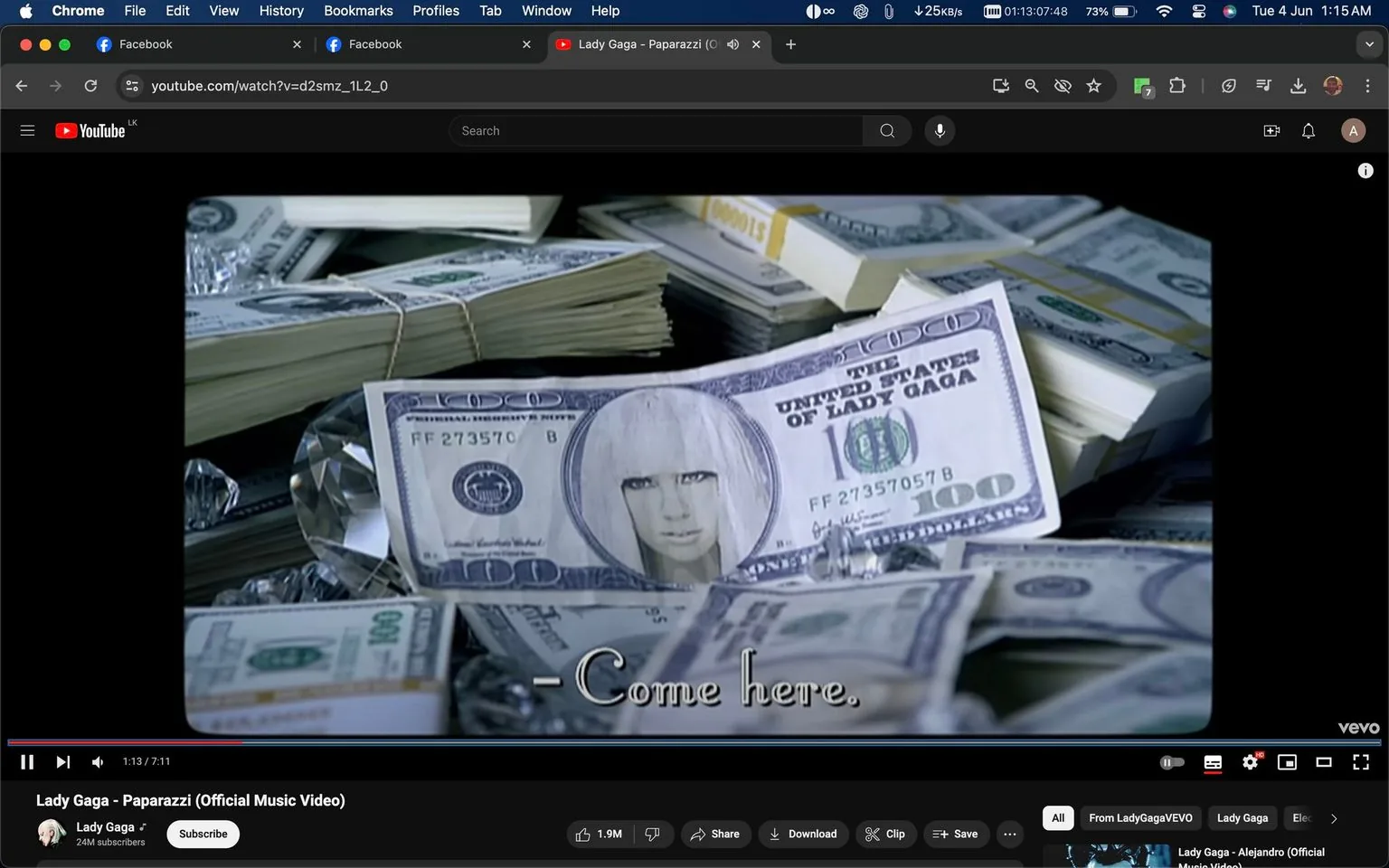The image size is (1389, 868).
Task: Mute the video volume
Action: (x=97, y=761)
